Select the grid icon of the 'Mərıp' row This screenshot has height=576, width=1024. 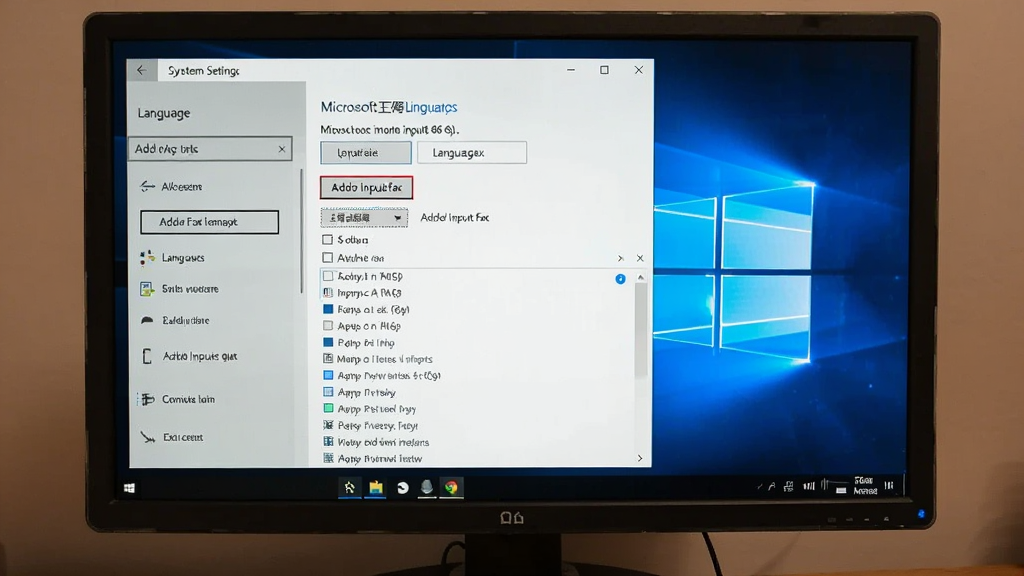(328, 359)
